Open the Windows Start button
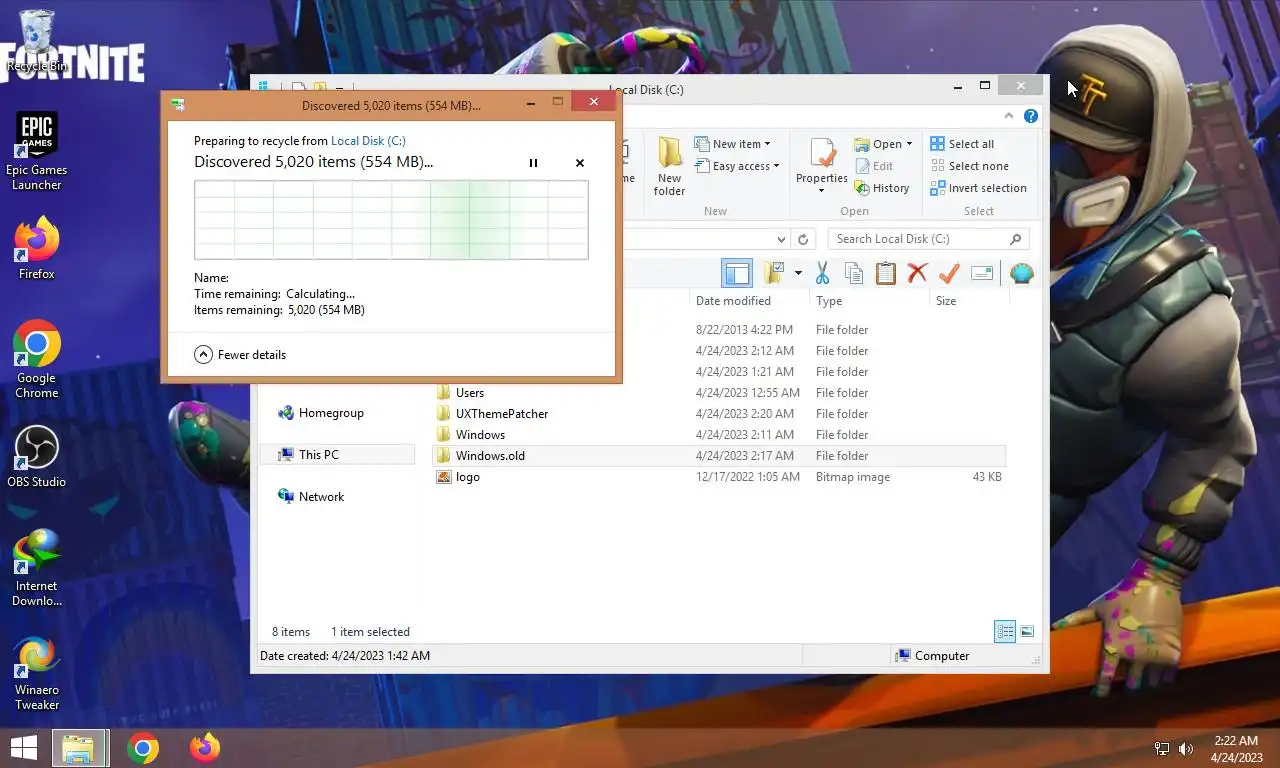This screenshot has height=768, width=1280. pyautogui.click(x=24, y=748)
